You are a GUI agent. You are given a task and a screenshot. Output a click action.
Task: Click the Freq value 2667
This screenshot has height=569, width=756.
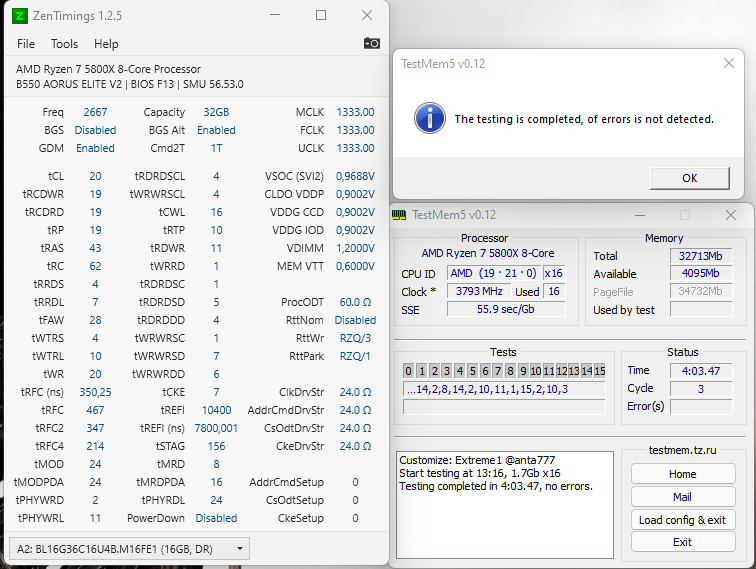(95, 112)
